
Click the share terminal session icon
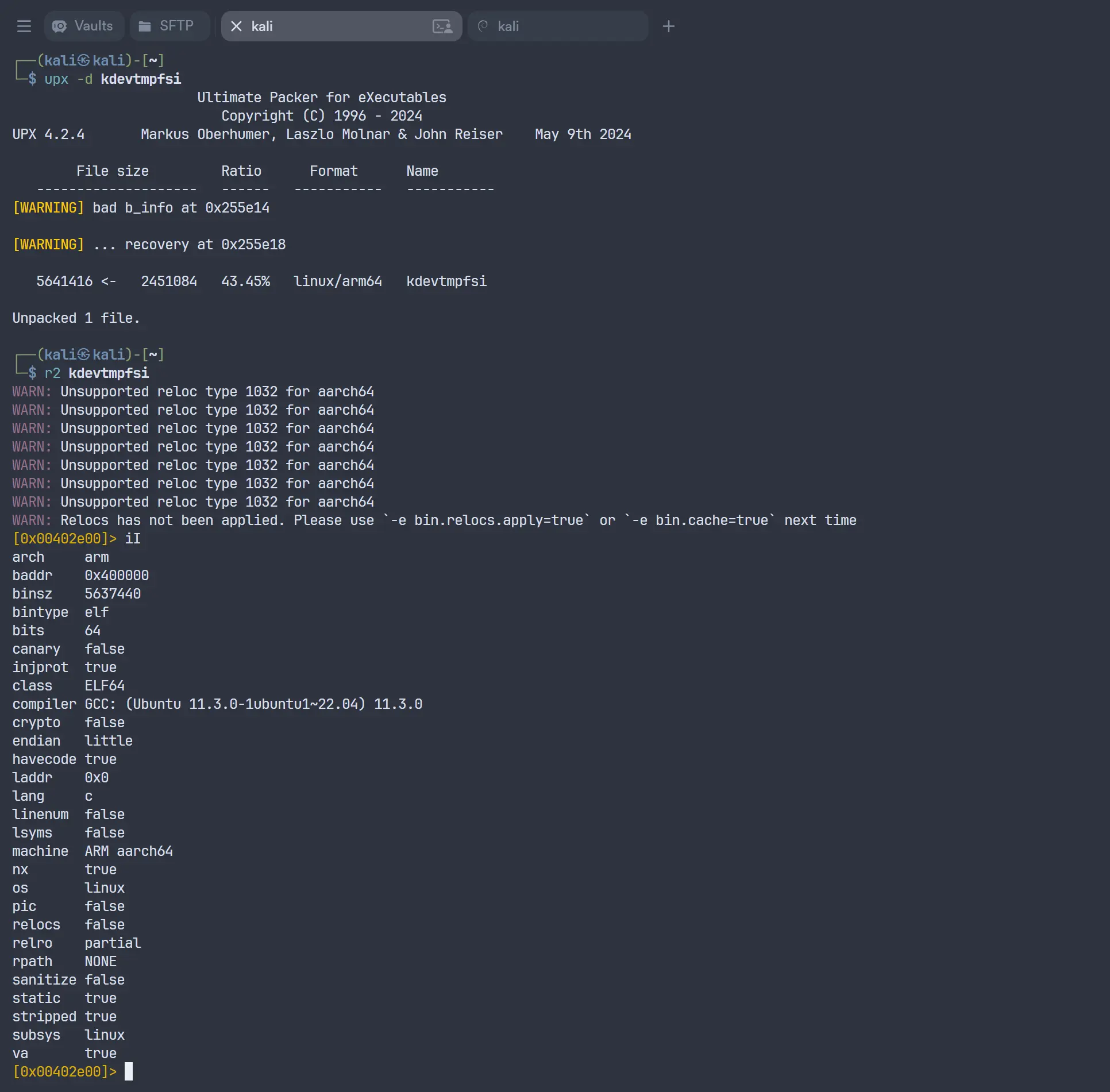click(442, 26)
